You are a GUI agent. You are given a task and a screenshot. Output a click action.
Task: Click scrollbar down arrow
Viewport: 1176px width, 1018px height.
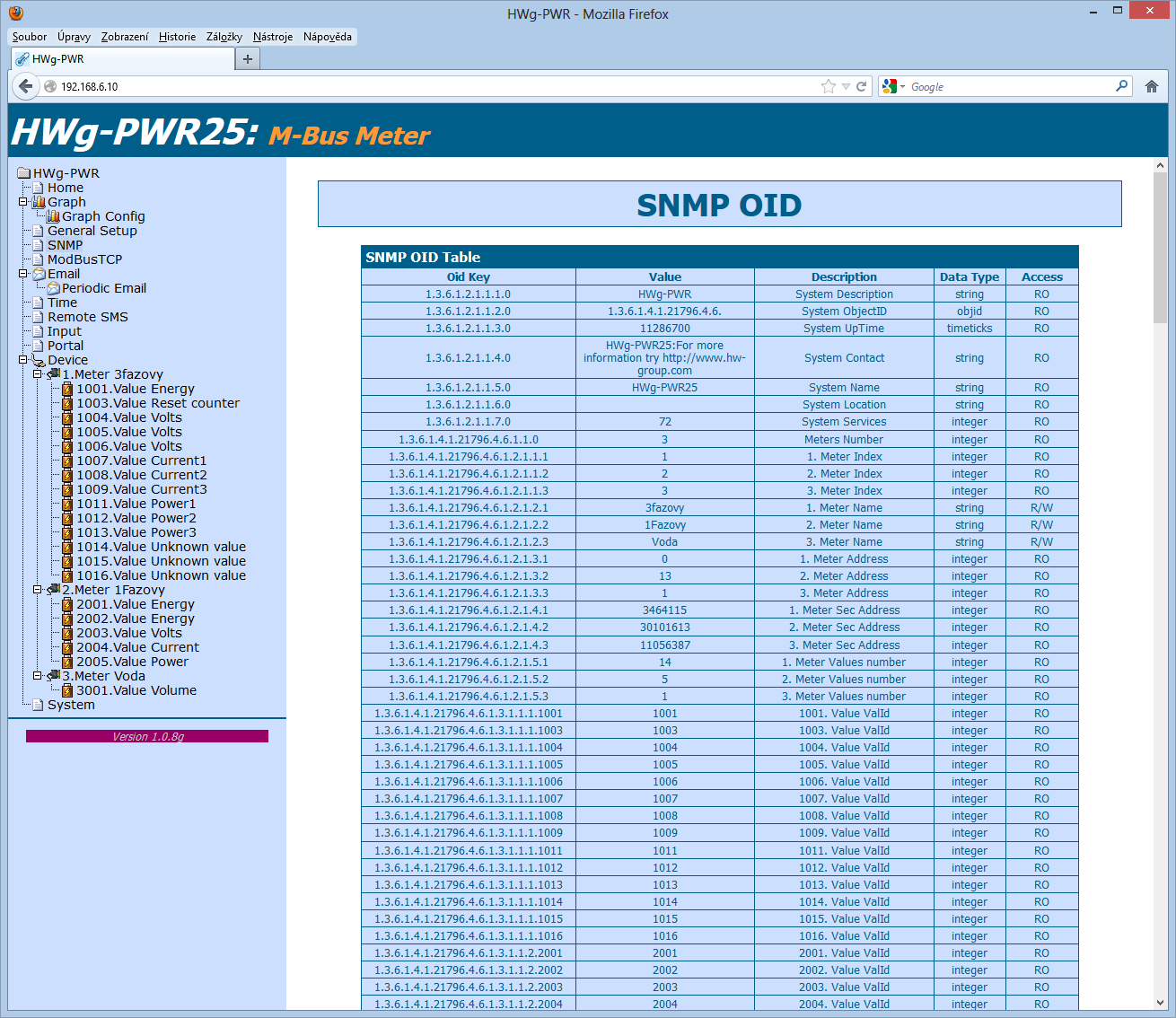point(1160,1003)
